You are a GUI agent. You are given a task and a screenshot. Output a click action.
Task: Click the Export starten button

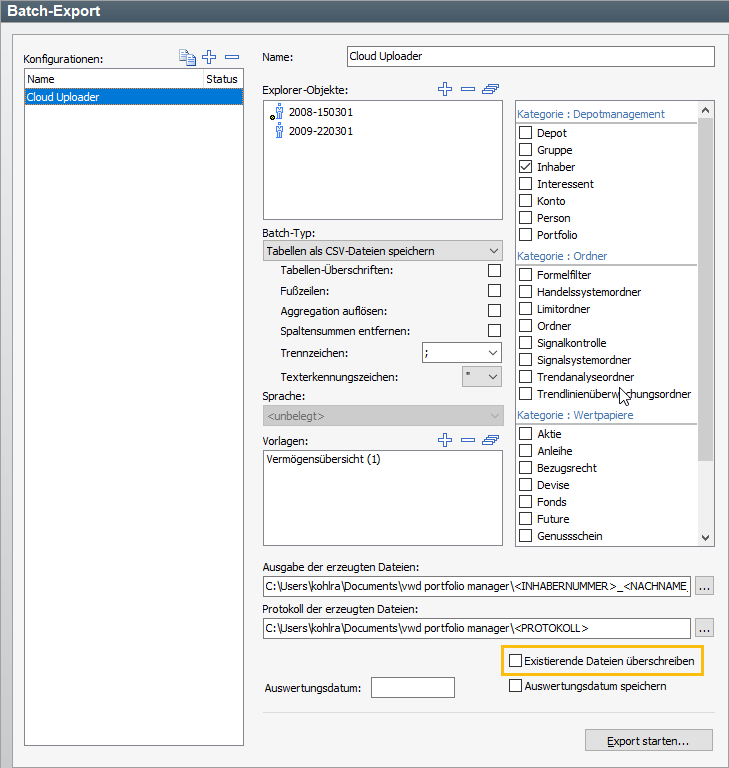[648, 741]
